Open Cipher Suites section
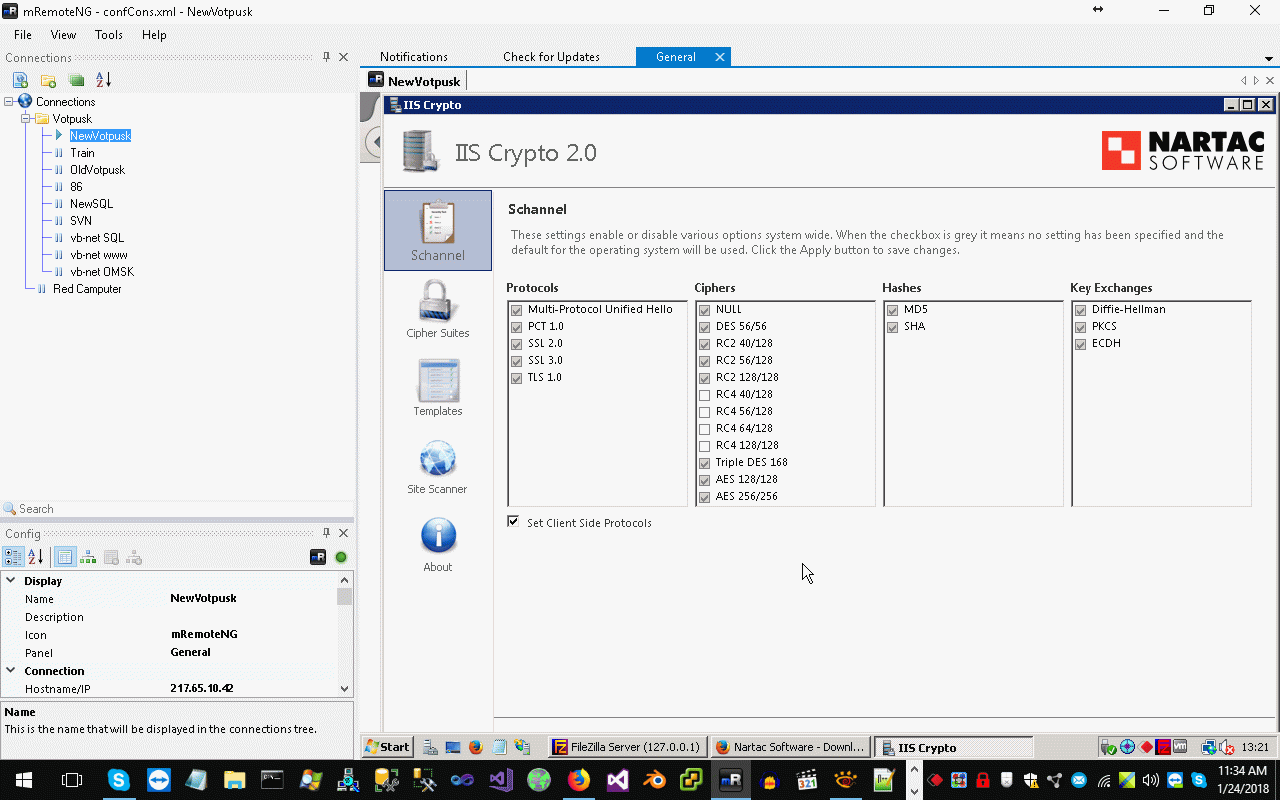Image resolution: width=1280 pixels, height=800 pixels. point(438,309)
